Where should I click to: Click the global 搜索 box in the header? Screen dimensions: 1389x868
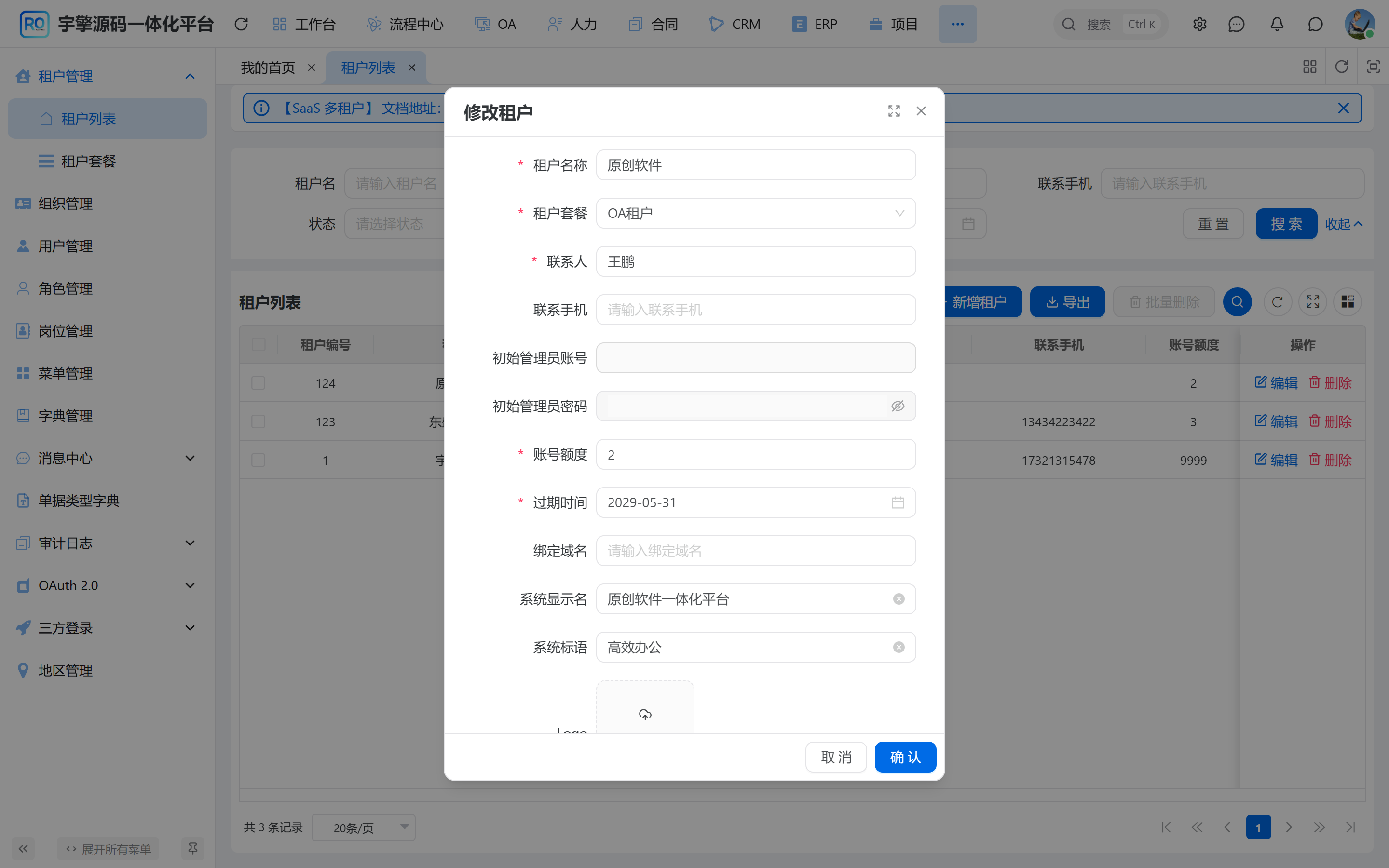1110,24
